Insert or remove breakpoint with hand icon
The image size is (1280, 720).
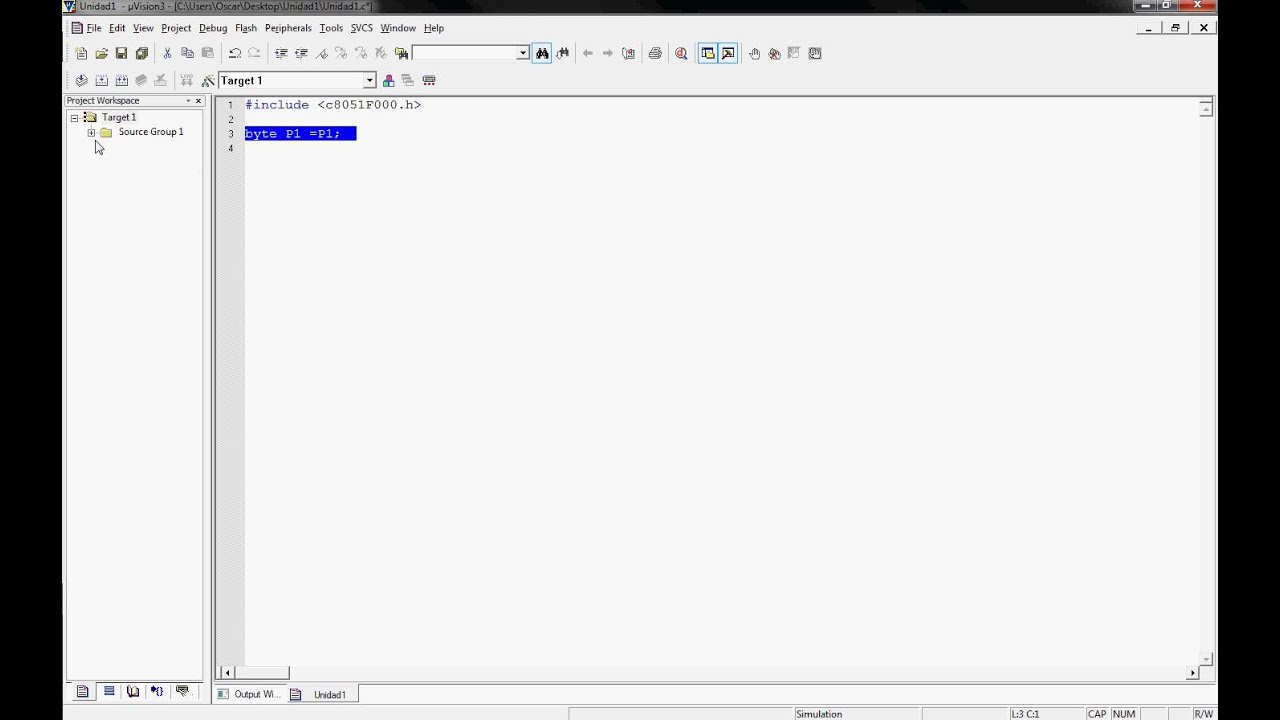[754, 53]
